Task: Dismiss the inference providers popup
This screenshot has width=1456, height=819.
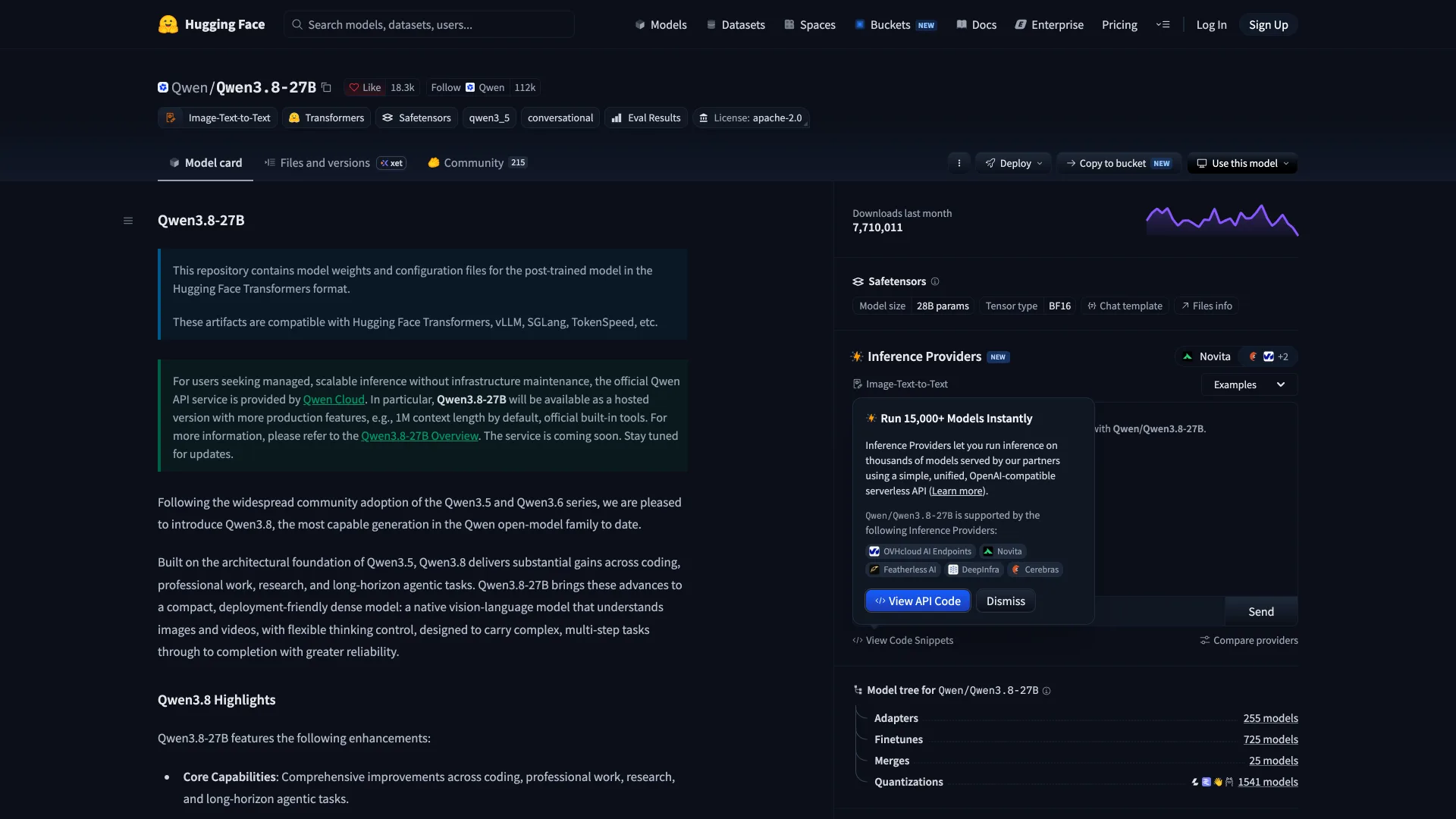Action: [1006, 601]
